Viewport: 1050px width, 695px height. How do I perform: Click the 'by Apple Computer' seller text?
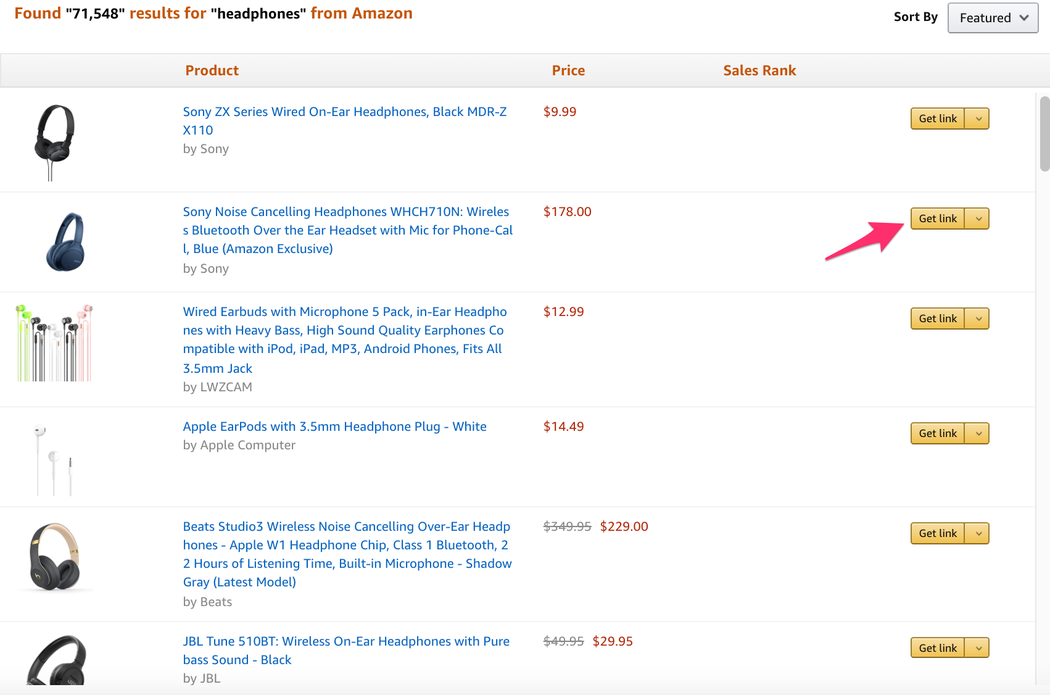(239, 445)
